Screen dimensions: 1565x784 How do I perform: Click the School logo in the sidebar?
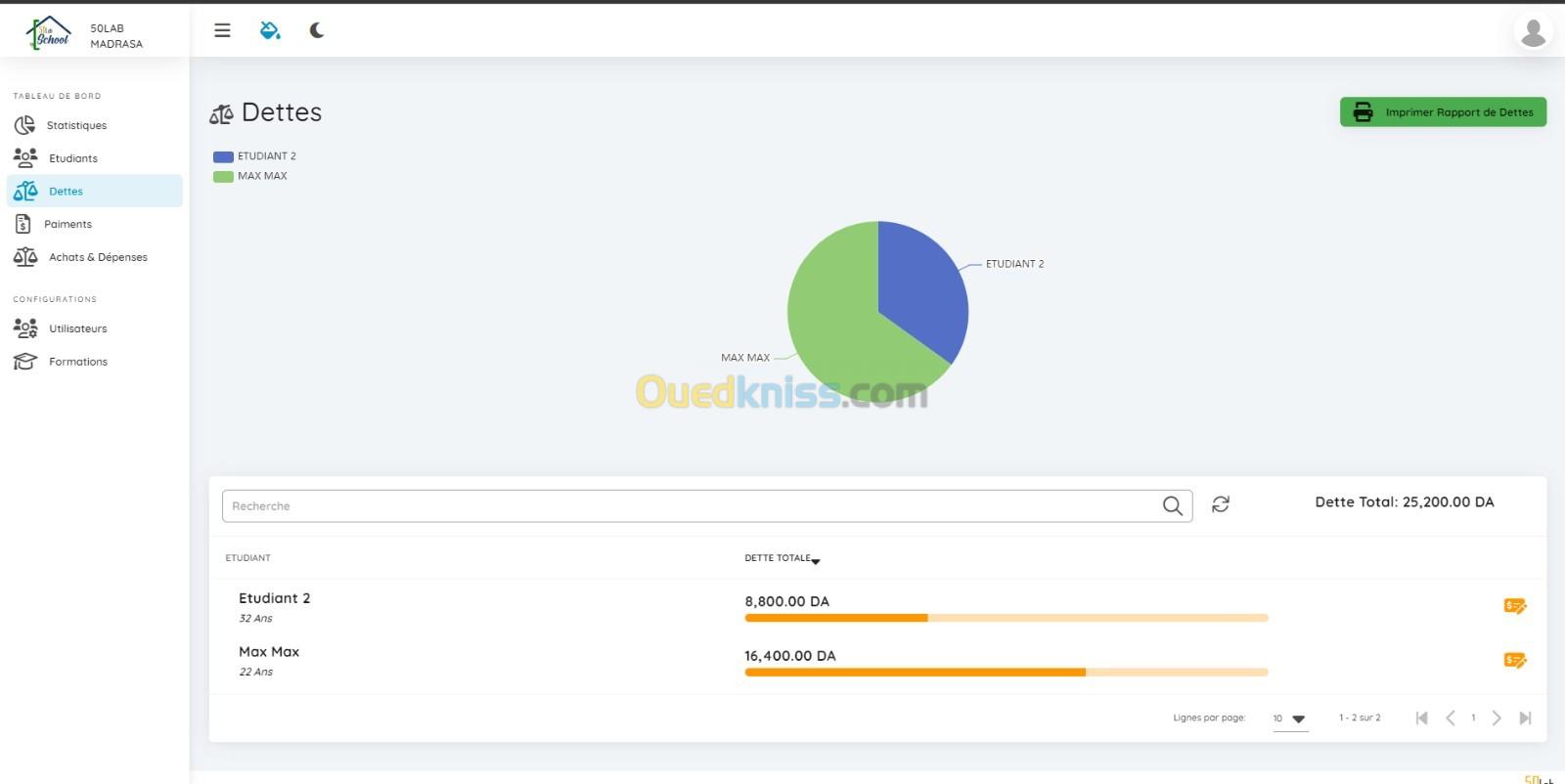click(49, 33)
